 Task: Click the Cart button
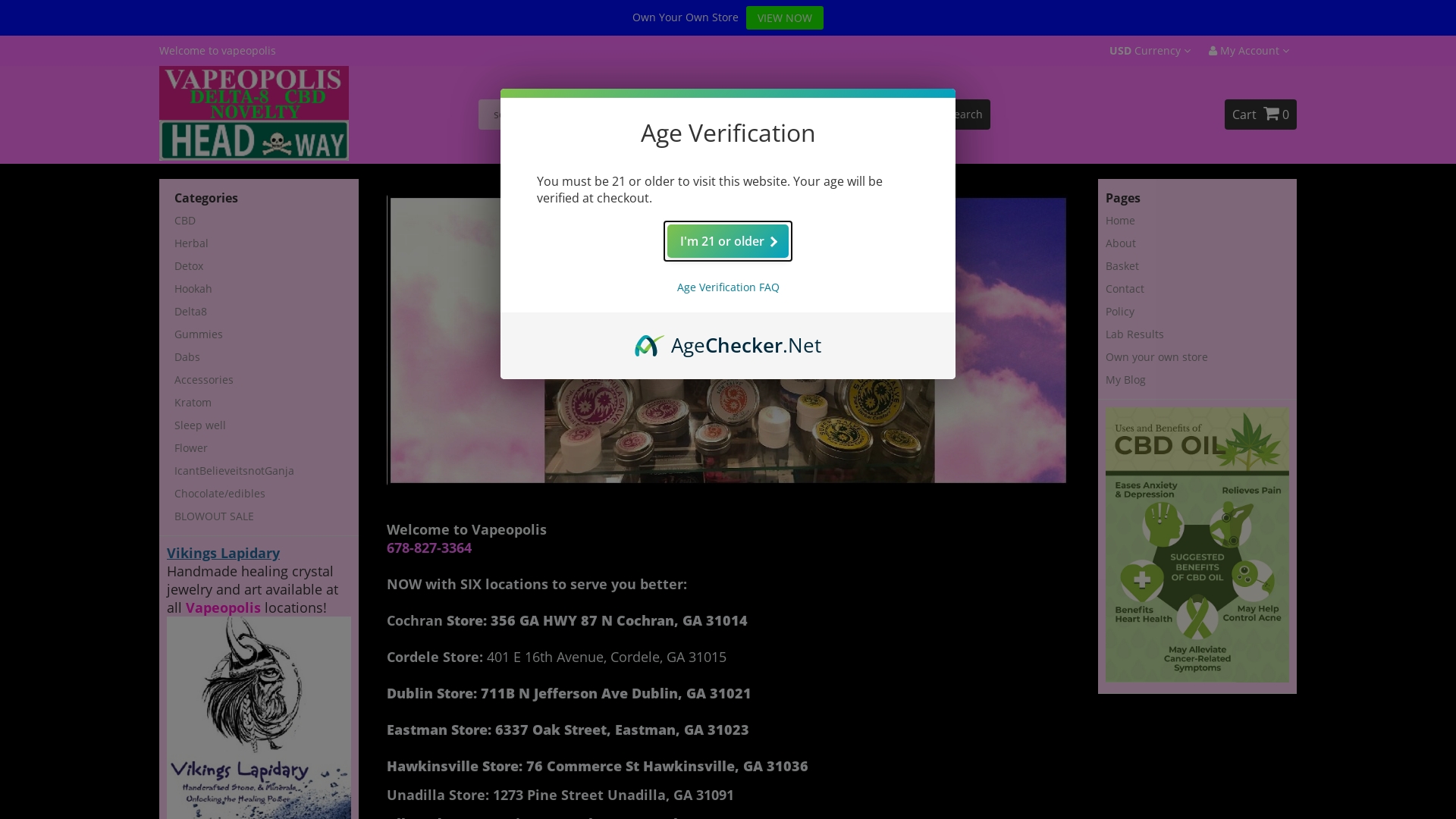pos(1260,115)
